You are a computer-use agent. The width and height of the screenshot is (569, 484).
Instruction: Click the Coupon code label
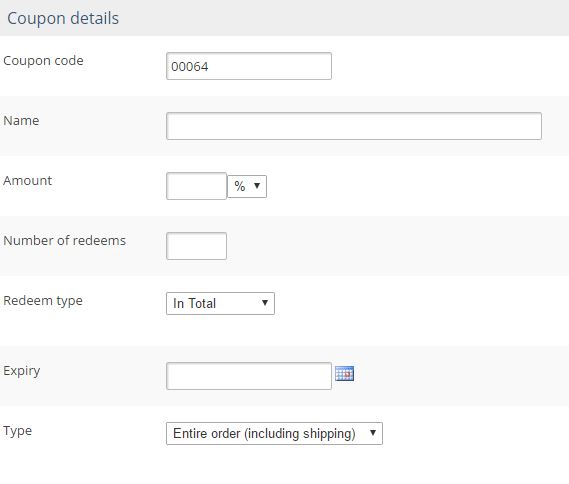click(x=43, y=61)
